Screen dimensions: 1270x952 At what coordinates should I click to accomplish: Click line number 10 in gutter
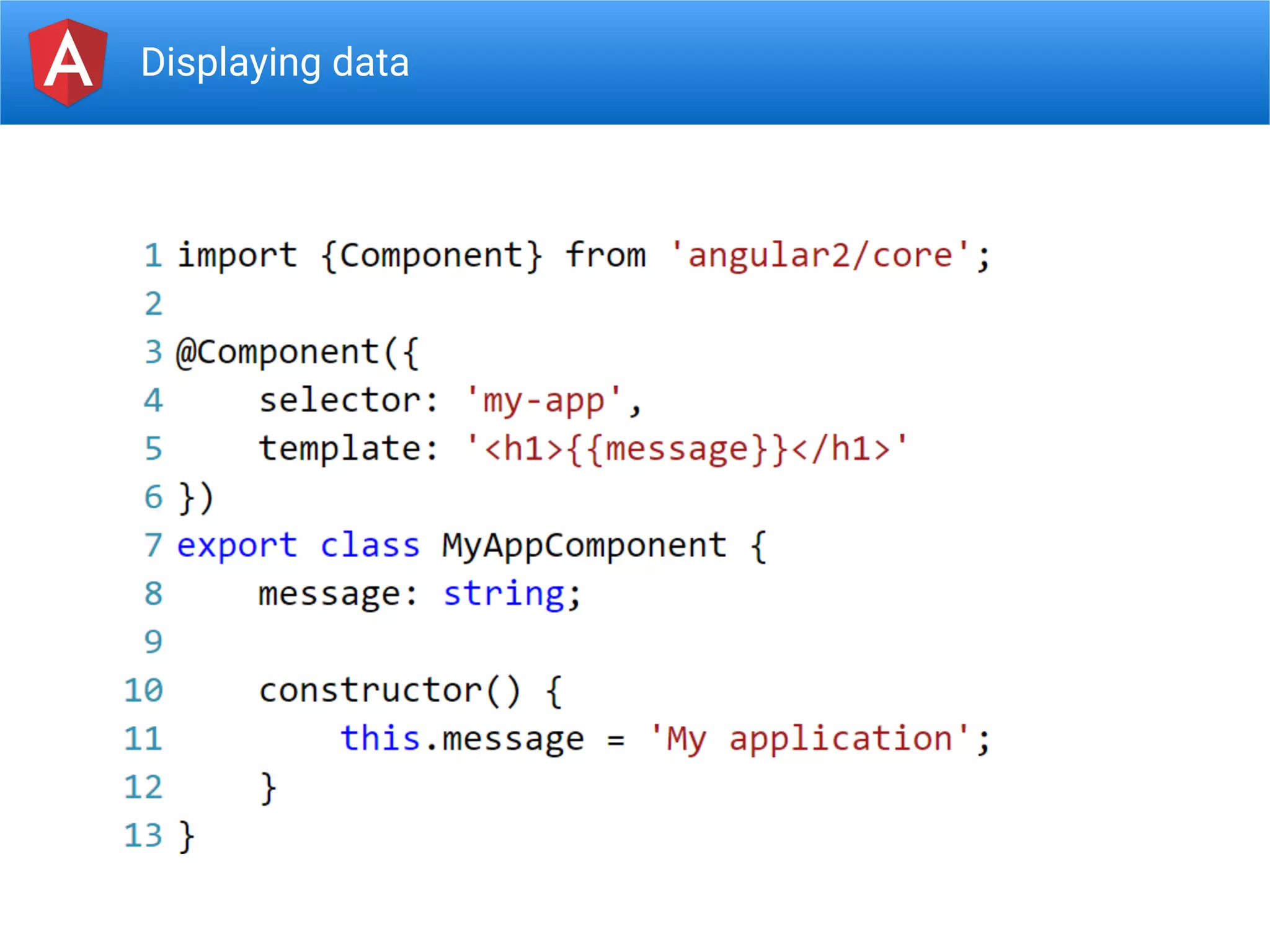coord(143,690)
